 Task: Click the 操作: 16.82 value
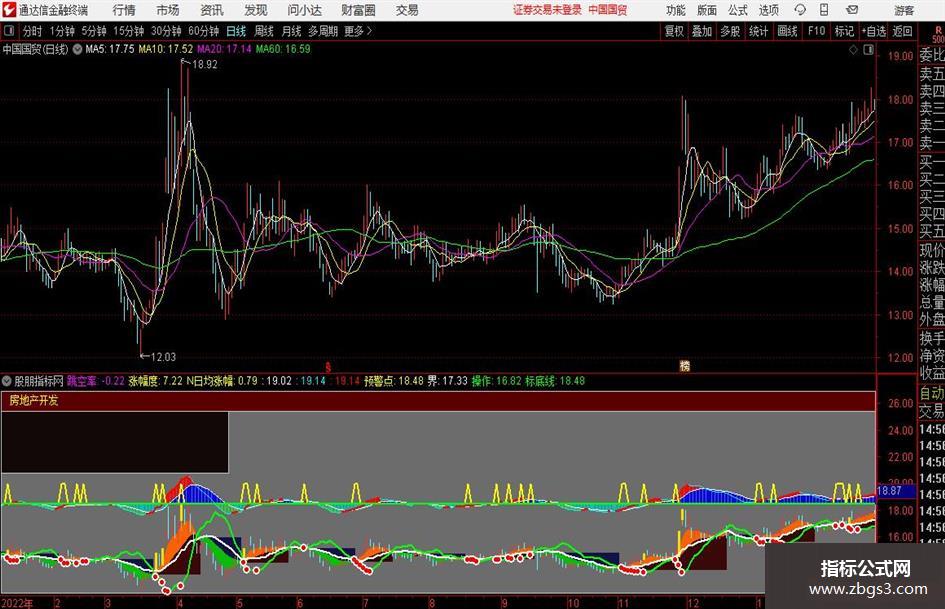click(497, 381)
